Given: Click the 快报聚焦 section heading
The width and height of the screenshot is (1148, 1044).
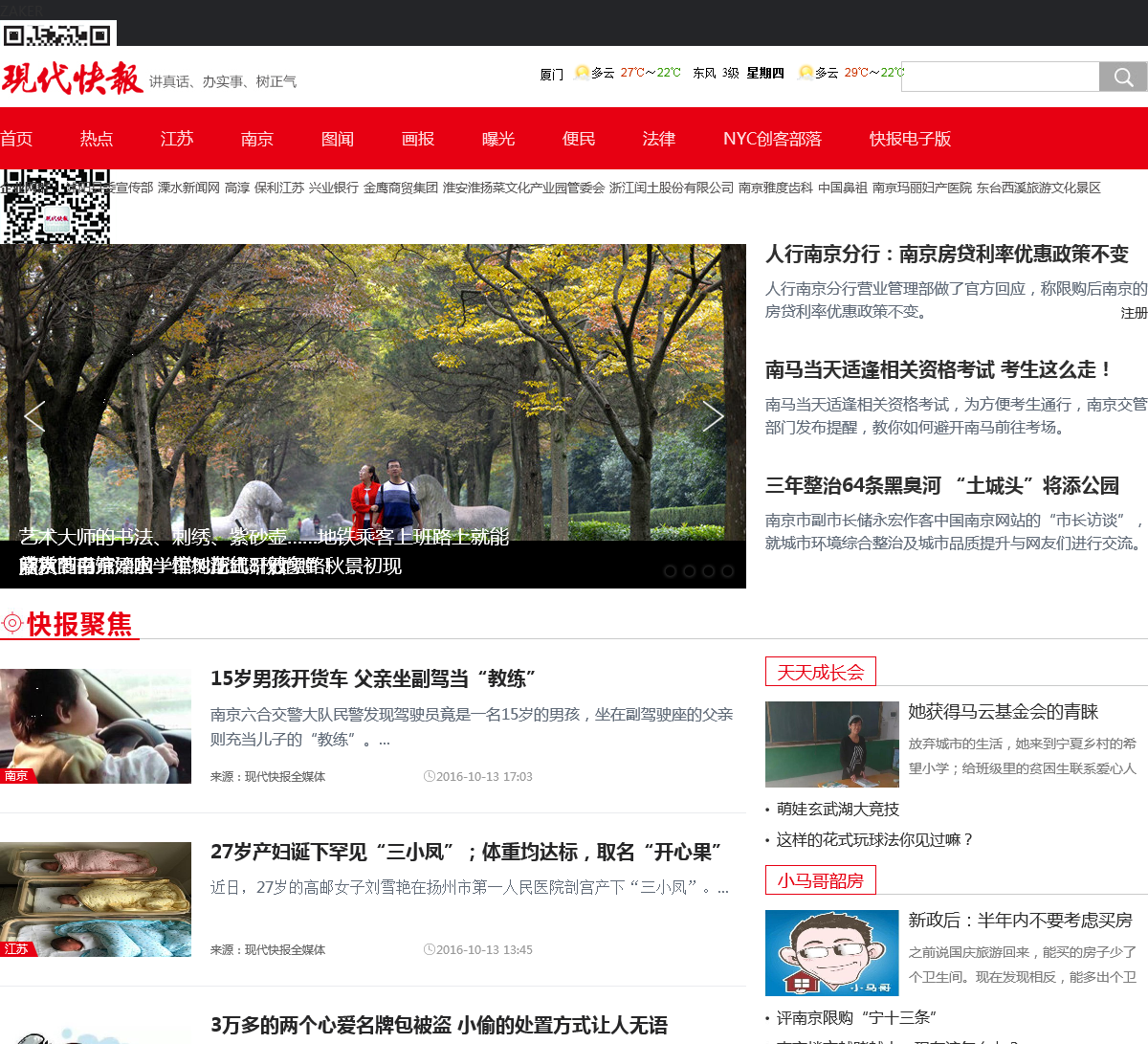Looking at the screenshot, I should pyautogui.click(x=80, y=624).
